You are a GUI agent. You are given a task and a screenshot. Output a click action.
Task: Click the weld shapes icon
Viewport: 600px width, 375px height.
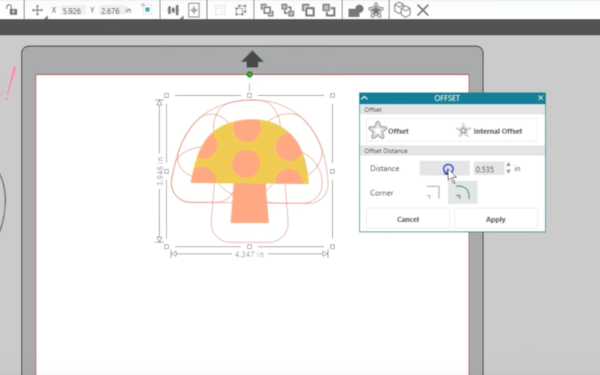click(x=355, y=11)
